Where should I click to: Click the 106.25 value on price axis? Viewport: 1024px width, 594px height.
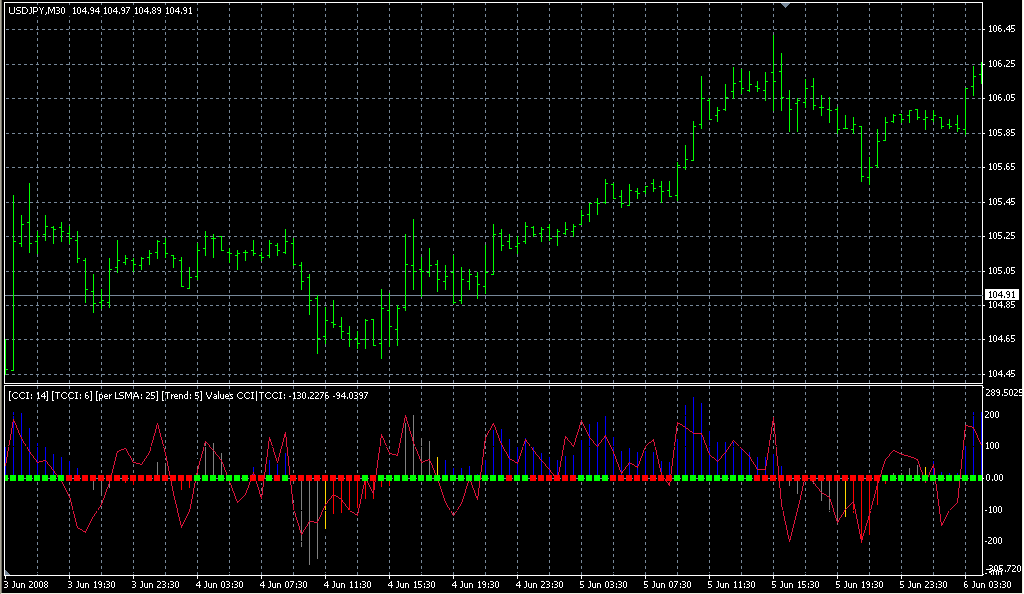[x=1002, y=64]
